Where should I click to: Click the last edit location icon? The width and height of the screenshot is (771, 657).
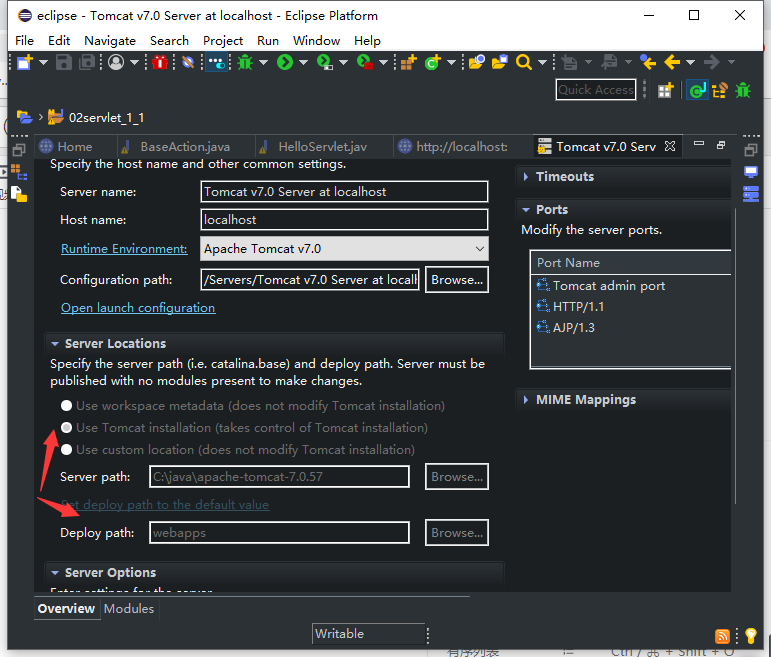tap(648, 62)
